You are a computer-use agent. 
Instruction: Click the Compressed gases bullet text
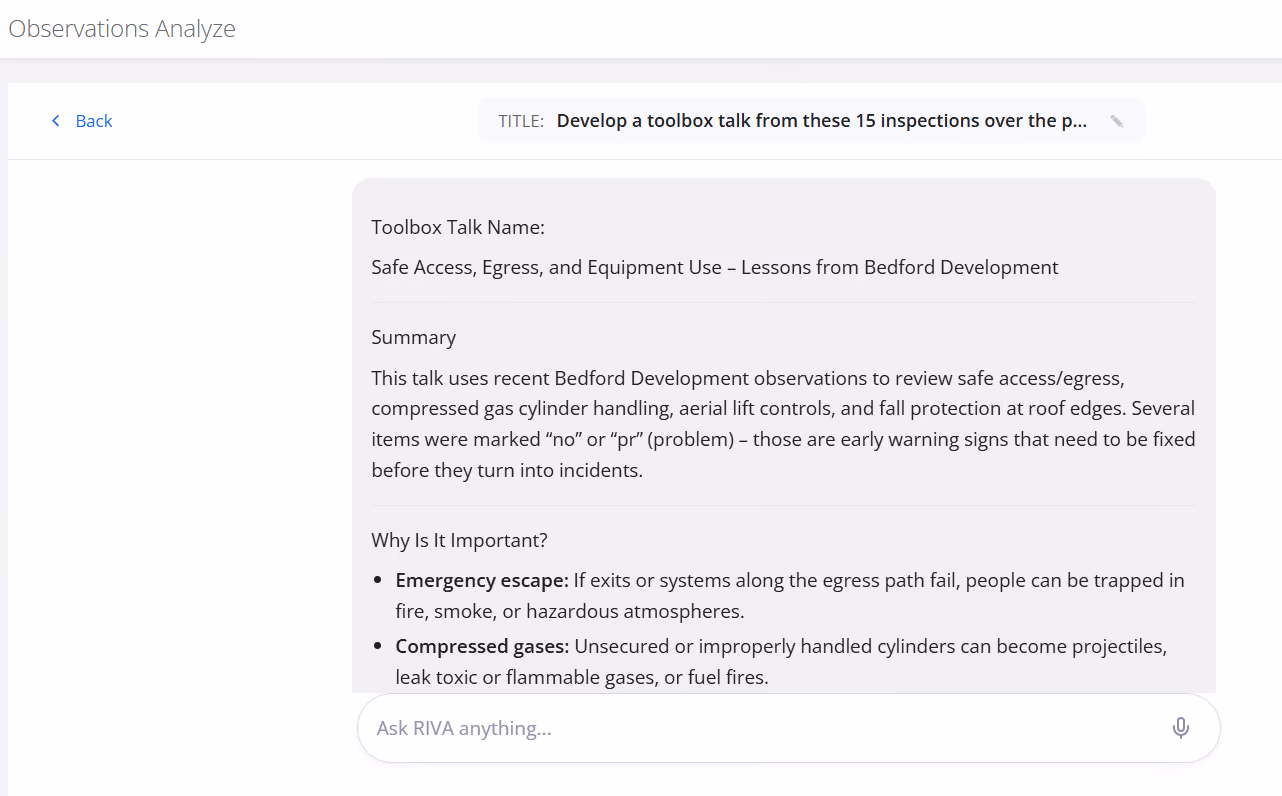[781, 662]
